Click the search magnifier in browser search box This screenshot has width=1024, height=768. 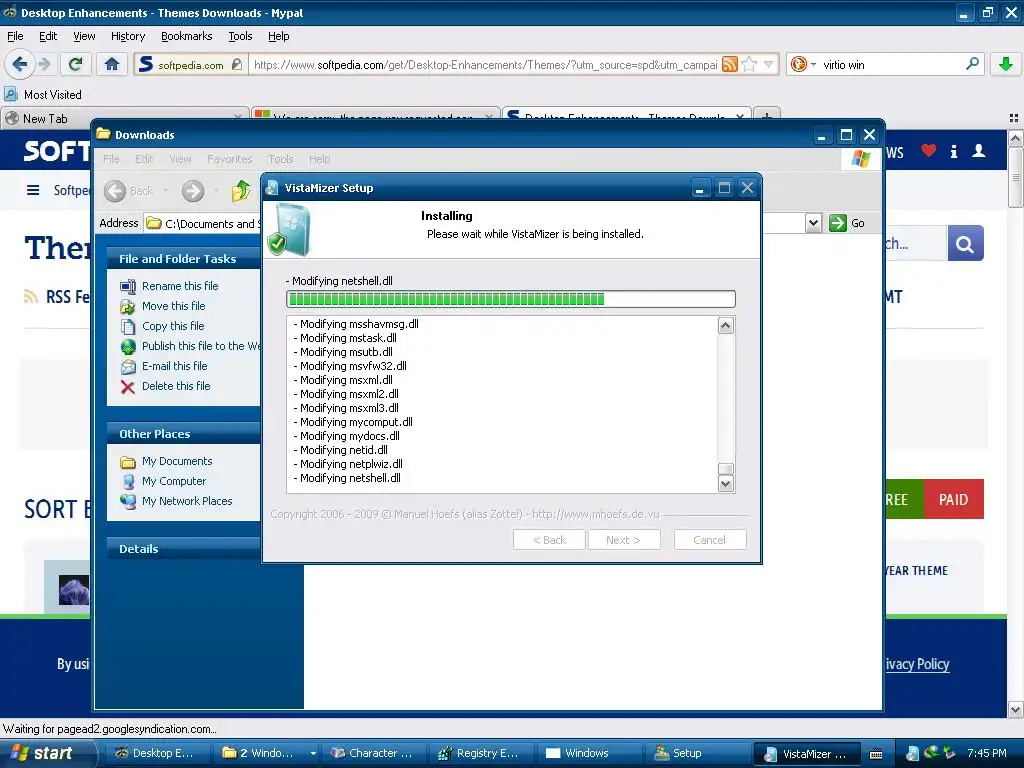pyautogui.click(x=972, y=64)
